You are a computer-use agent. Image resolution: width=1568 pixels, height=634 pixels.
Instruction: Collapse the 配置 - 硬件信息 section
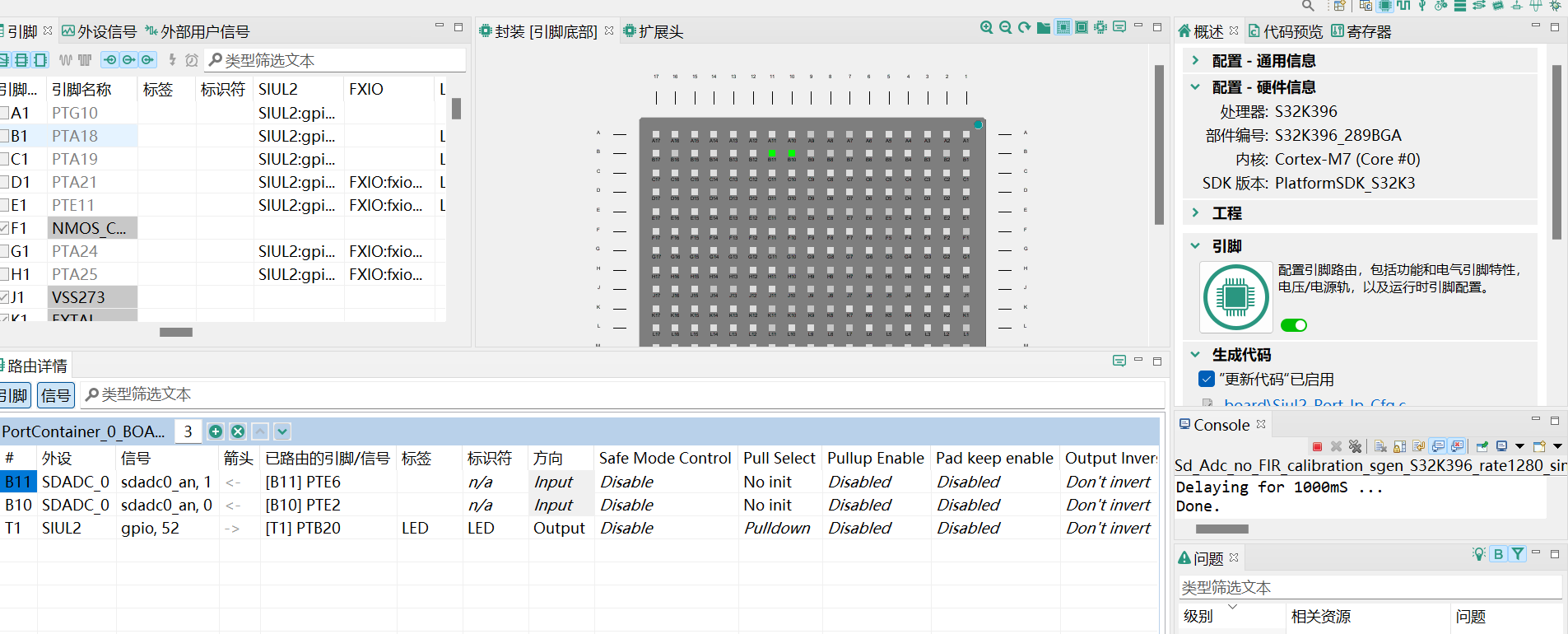point(1195,86)
